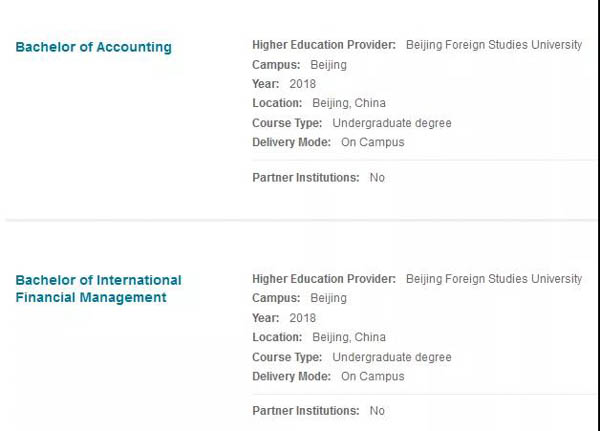This screenshot has width=600, height=431.
Task: Open the Bachelor of Accounting course link
Action: (93, 47)
